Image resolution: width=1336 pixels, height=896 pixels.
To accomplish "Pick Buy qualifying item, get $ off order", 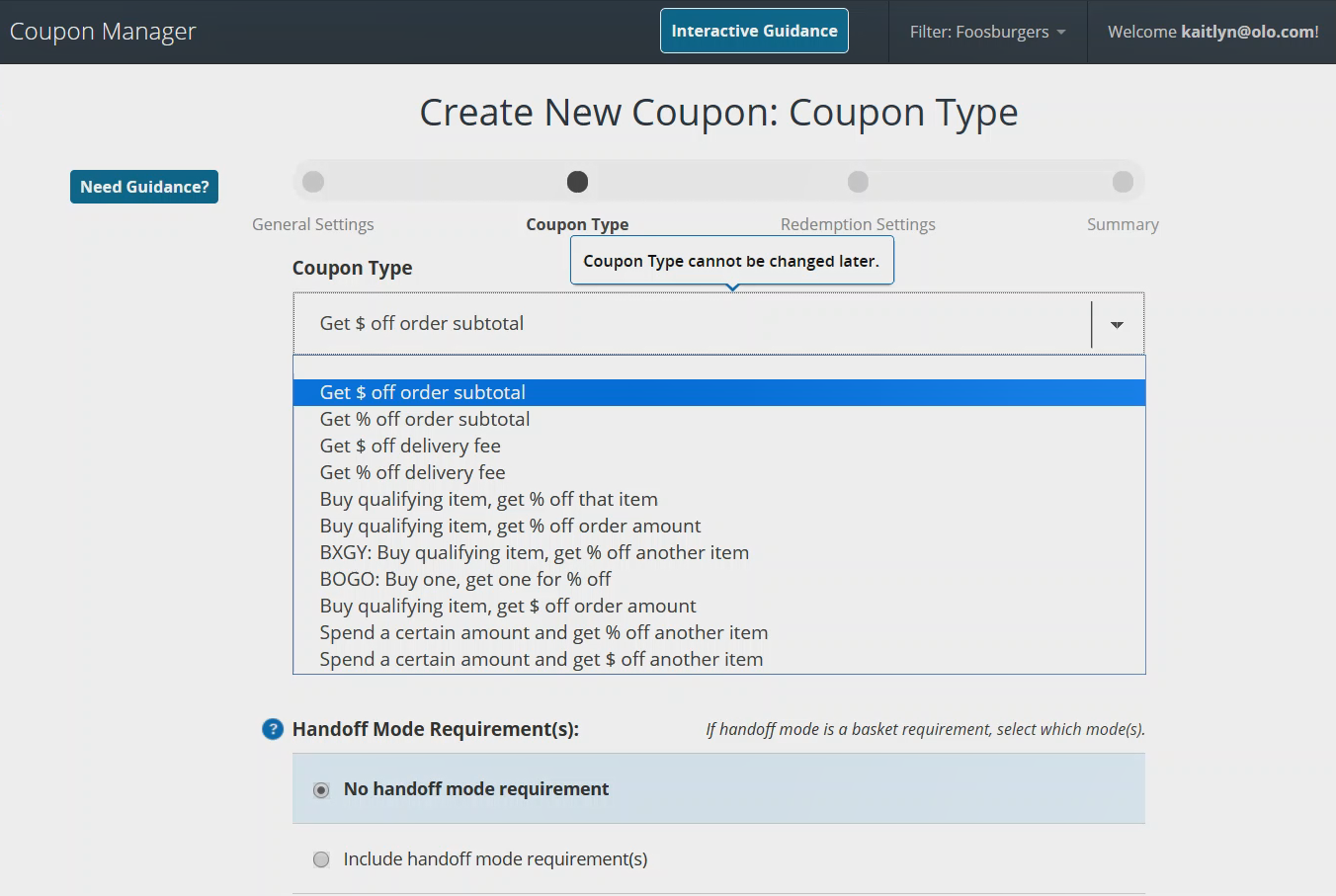I will click(507, 606).
